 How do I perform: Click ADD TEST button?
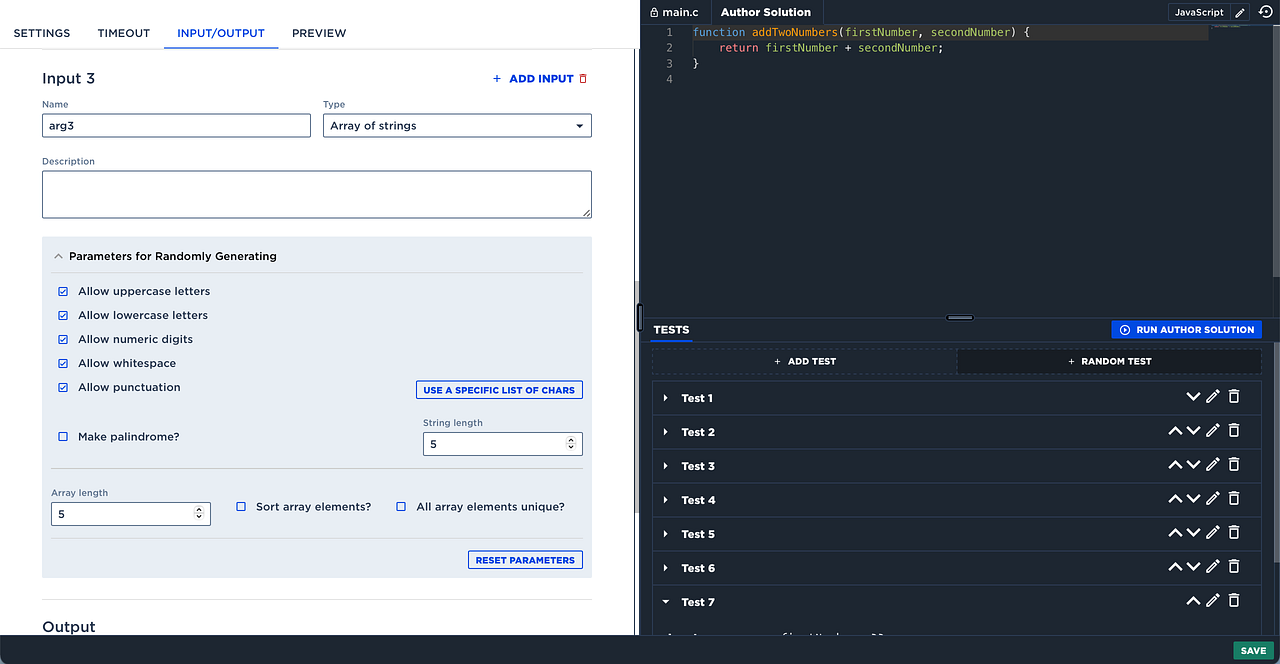click(x=805, y=361)
